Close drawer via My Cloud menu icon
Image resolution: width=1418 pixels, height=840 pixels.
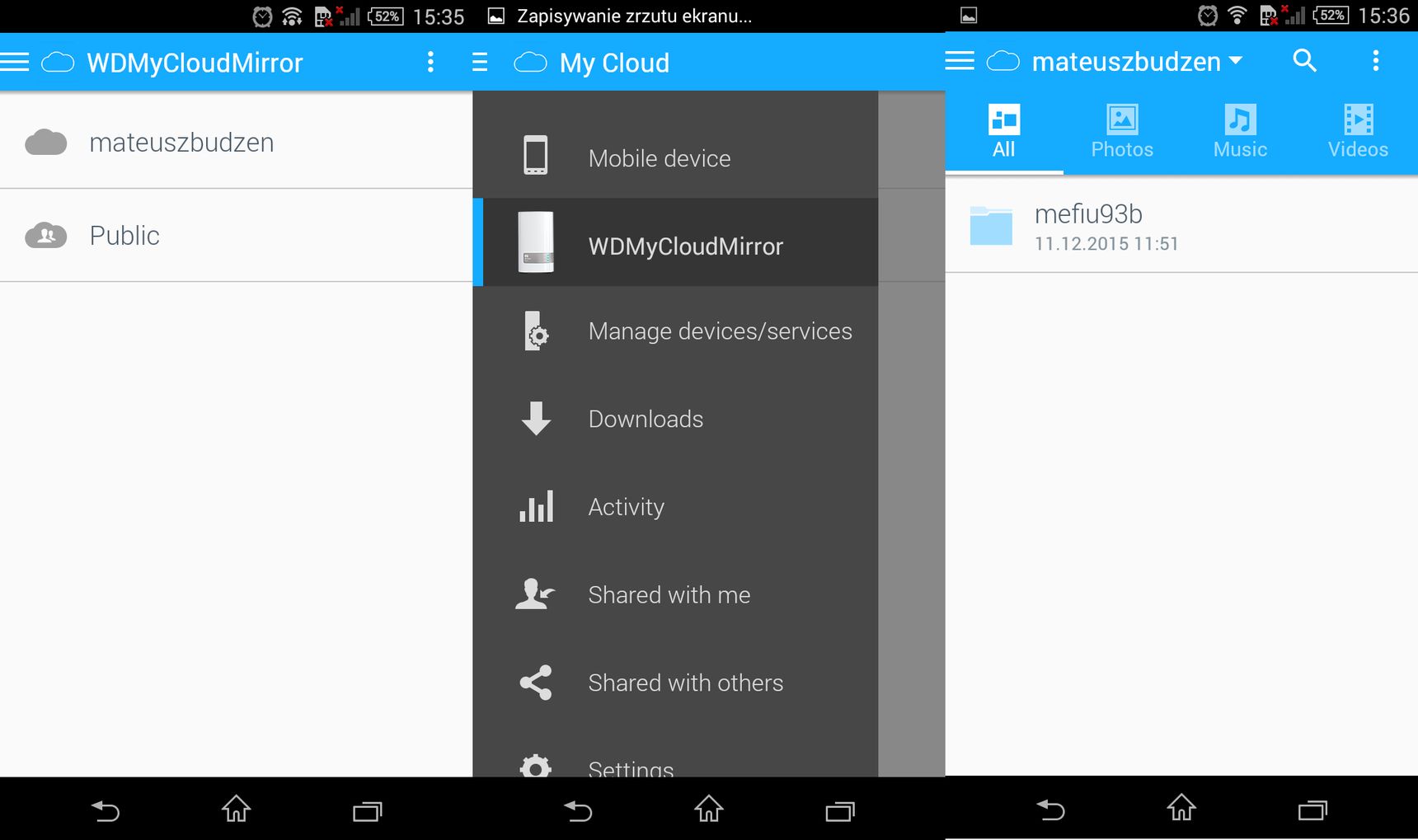click(x=480, y=63)
